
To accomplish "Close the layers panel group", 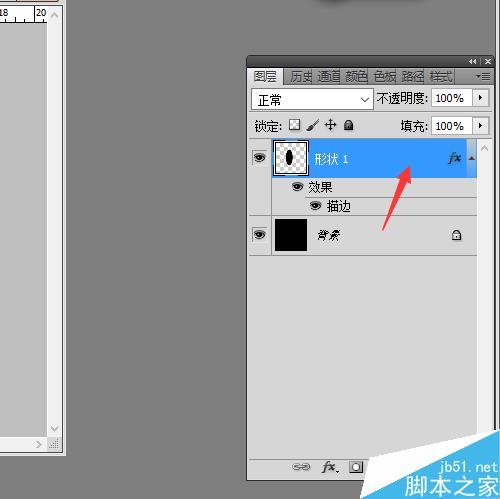I will click(488, 62).
